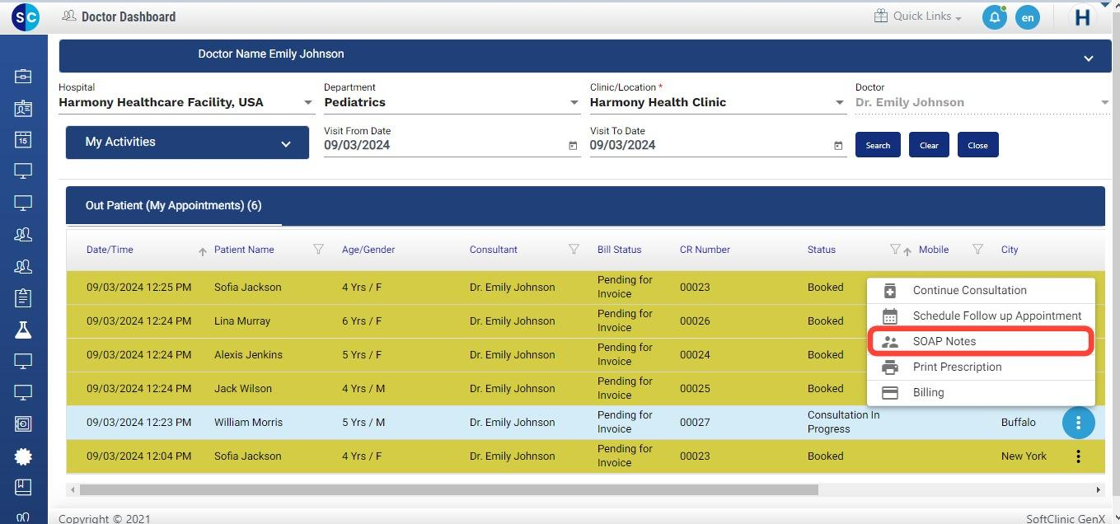The image size is (1120, 524).
Task: Open the settings gear icon in sidebar
Action: [23, 456]
